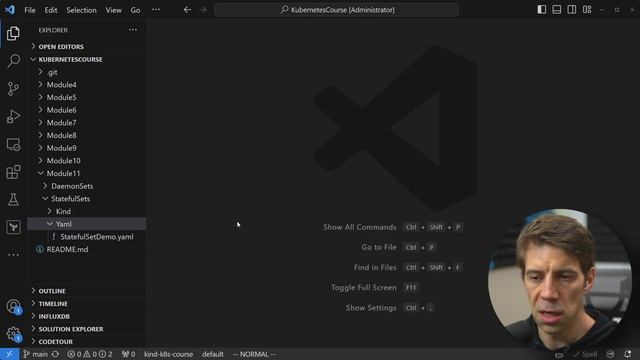Image resolution: width=640 pixels, height=360 pixels.
Task: Open README.md file
Action: coord(87,249)
